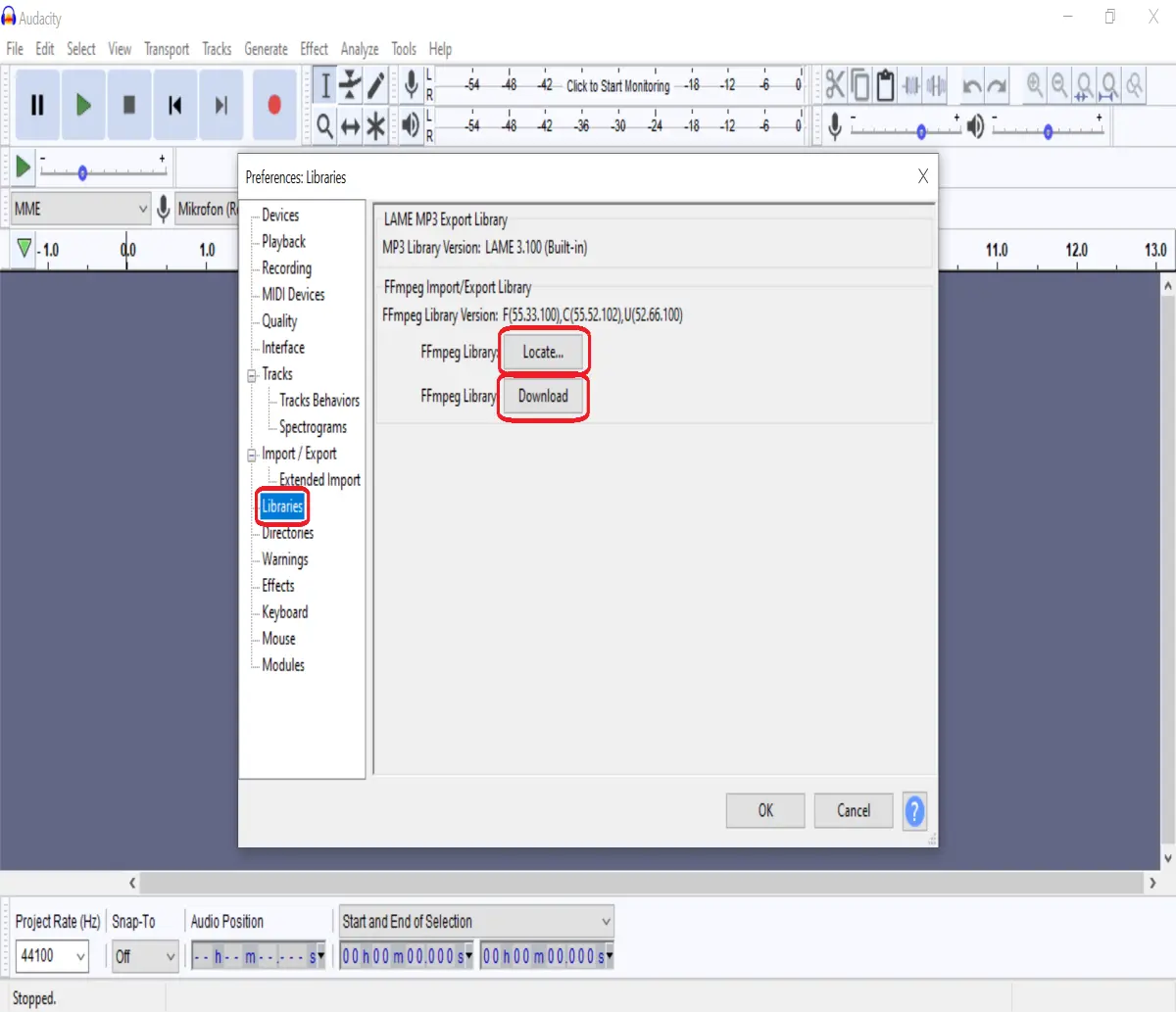The width and height of the screenshot is (1176, 1012).
Task: Redo the last undone action
Action: click(x=998, y=86)
